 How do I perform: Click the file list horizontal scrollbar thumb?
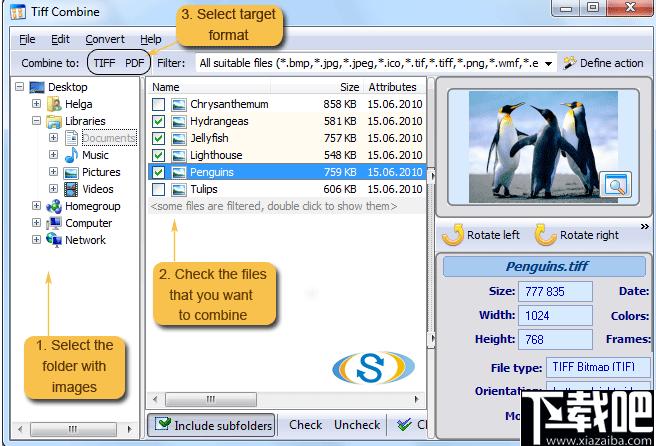[211, 399]
